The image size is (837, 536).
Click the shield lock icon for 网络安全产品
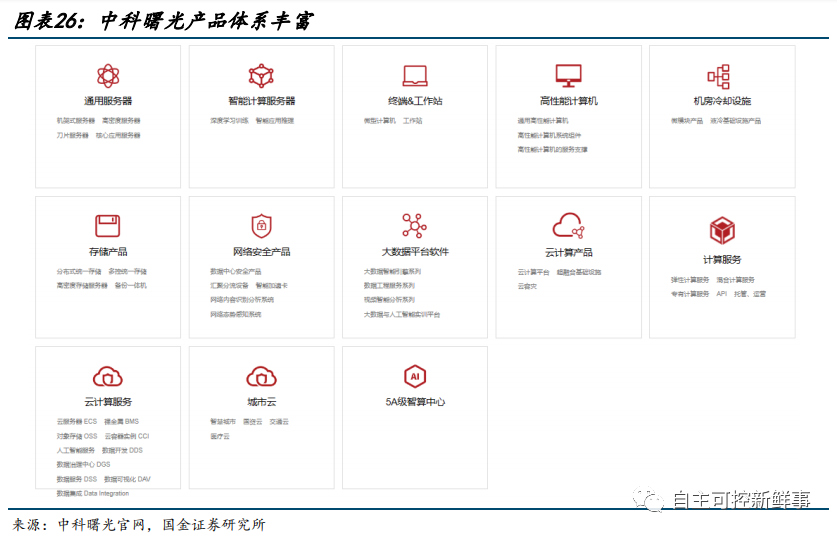(261, 226)
